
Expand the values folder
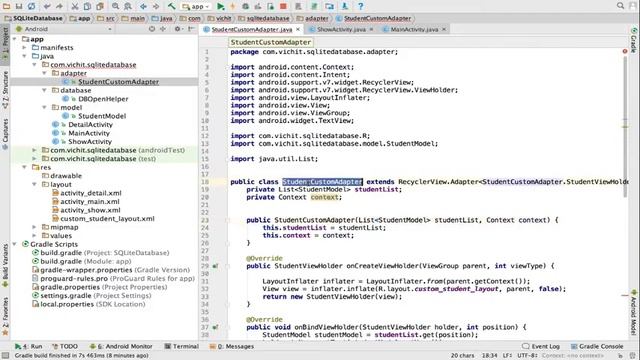click(35, 236)
